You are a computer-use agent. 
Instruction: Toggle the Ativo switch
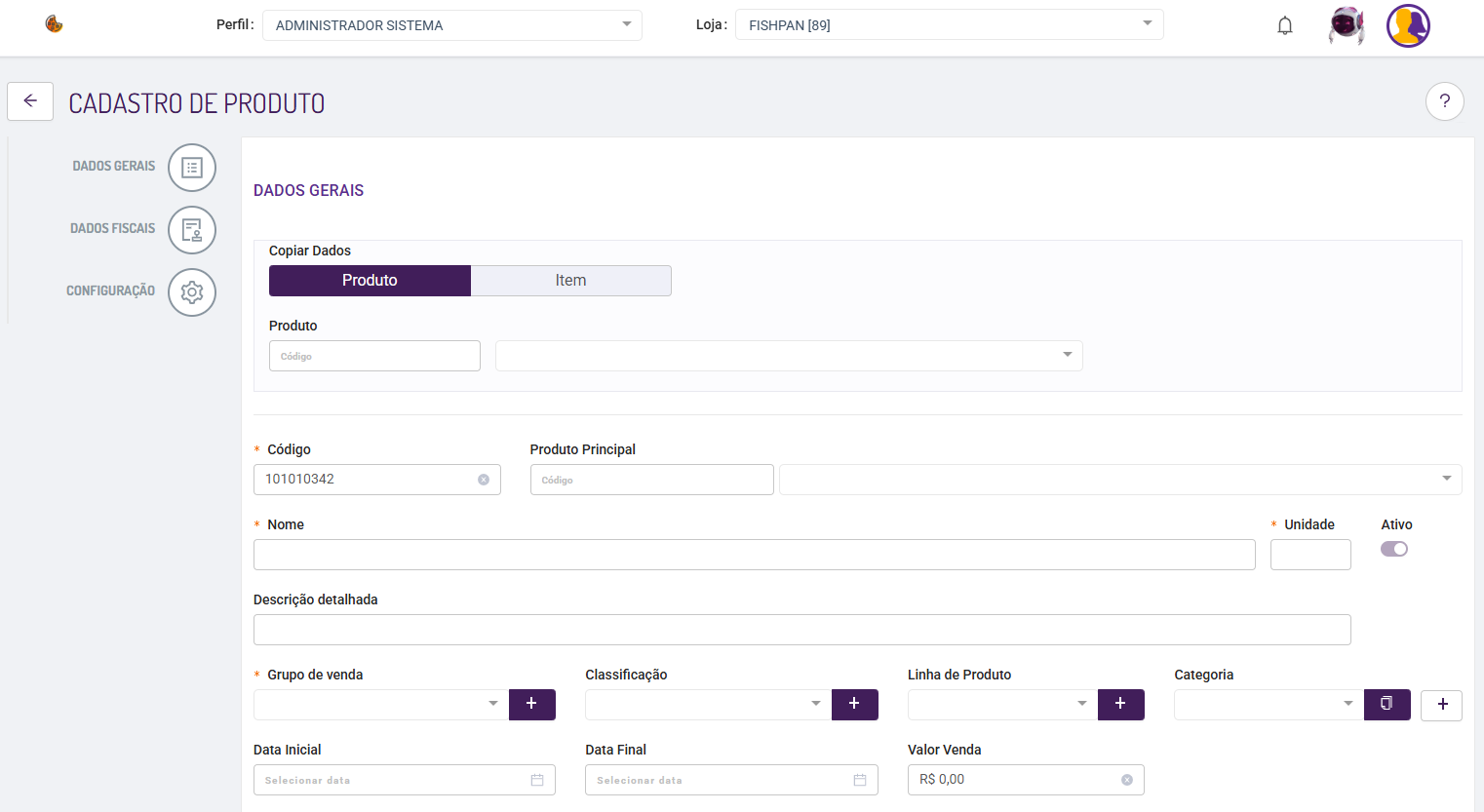coord(1394,549)
